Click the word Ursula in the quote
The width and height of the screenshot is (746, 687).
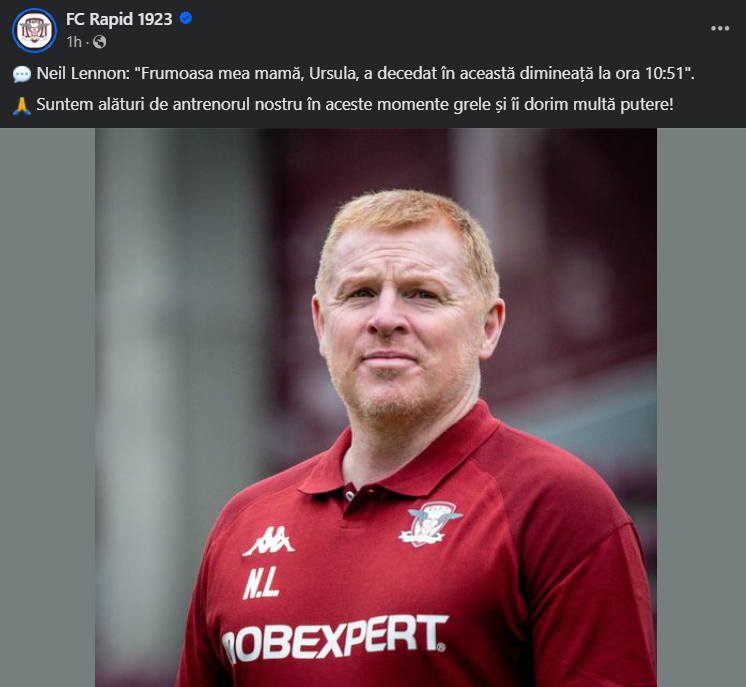pos(334,73)
